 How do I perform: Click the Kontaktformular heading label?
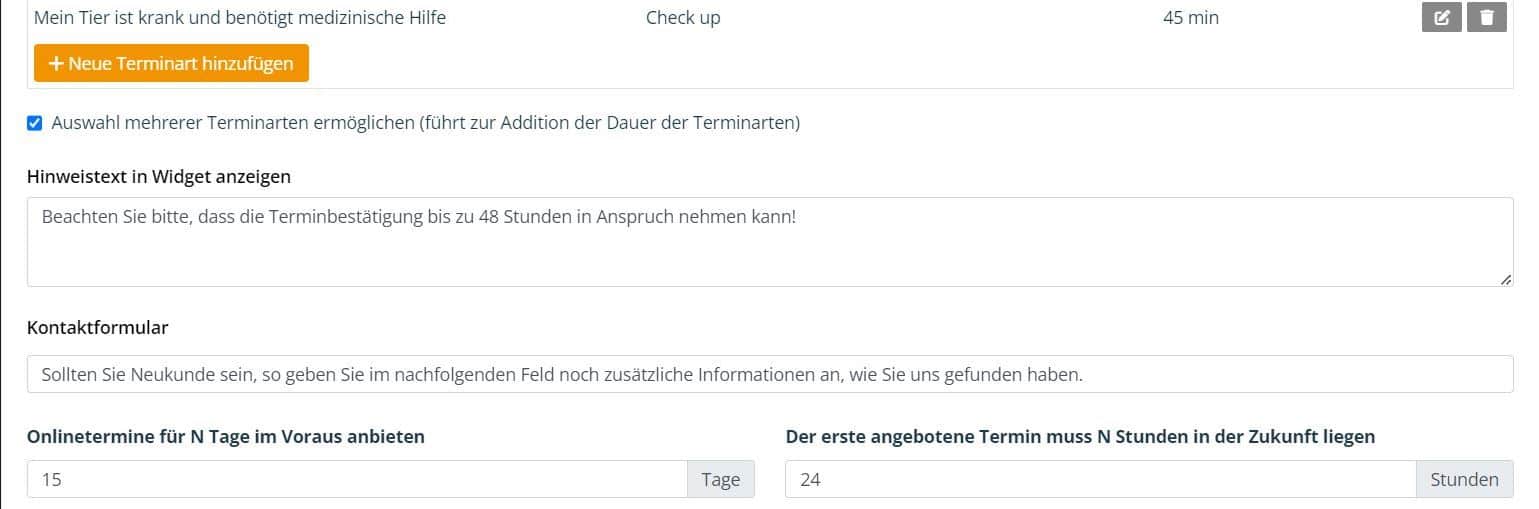click(x=98, y=327)
